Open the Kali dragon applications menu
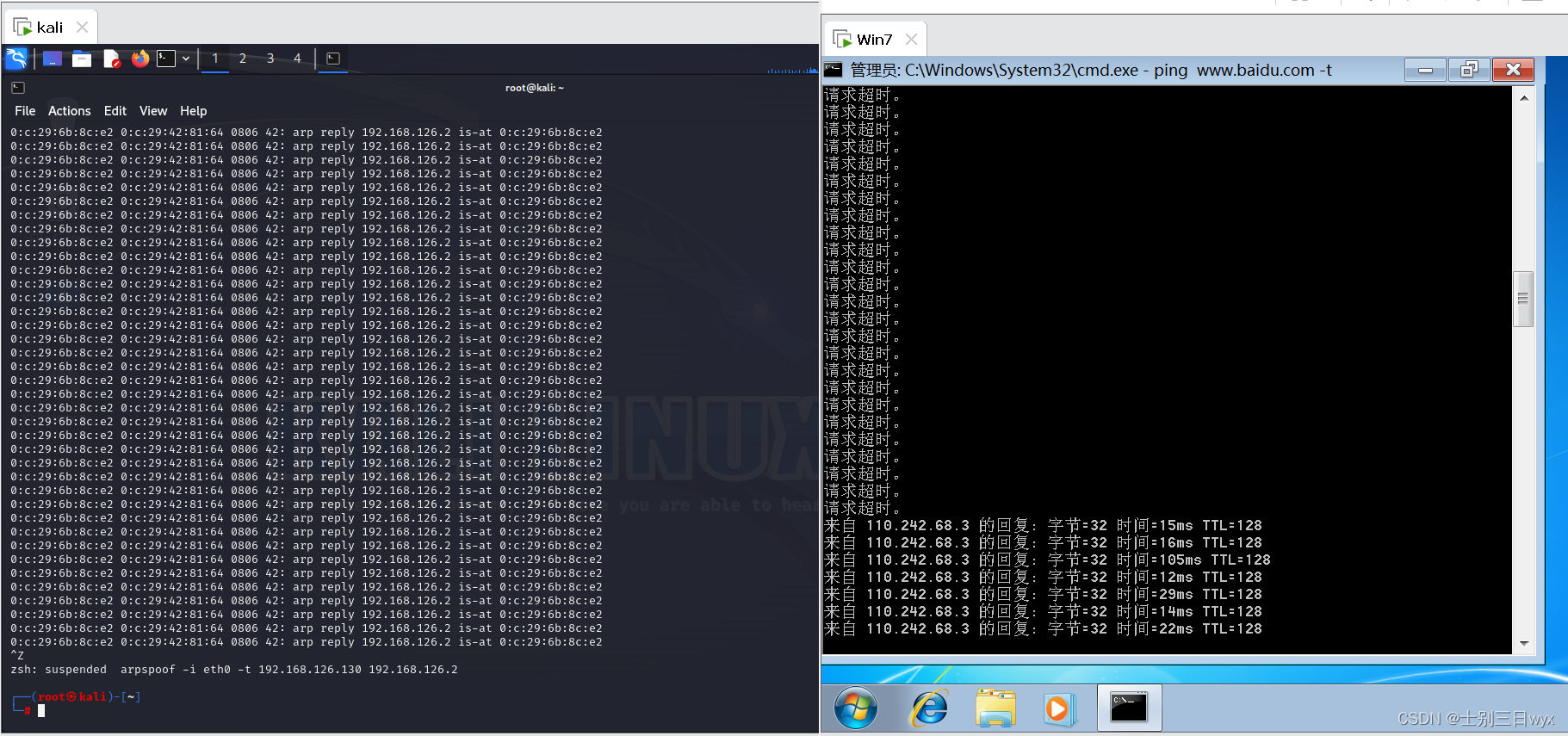The height and width of the screenshot is (736, 1568). coord(16,59)
